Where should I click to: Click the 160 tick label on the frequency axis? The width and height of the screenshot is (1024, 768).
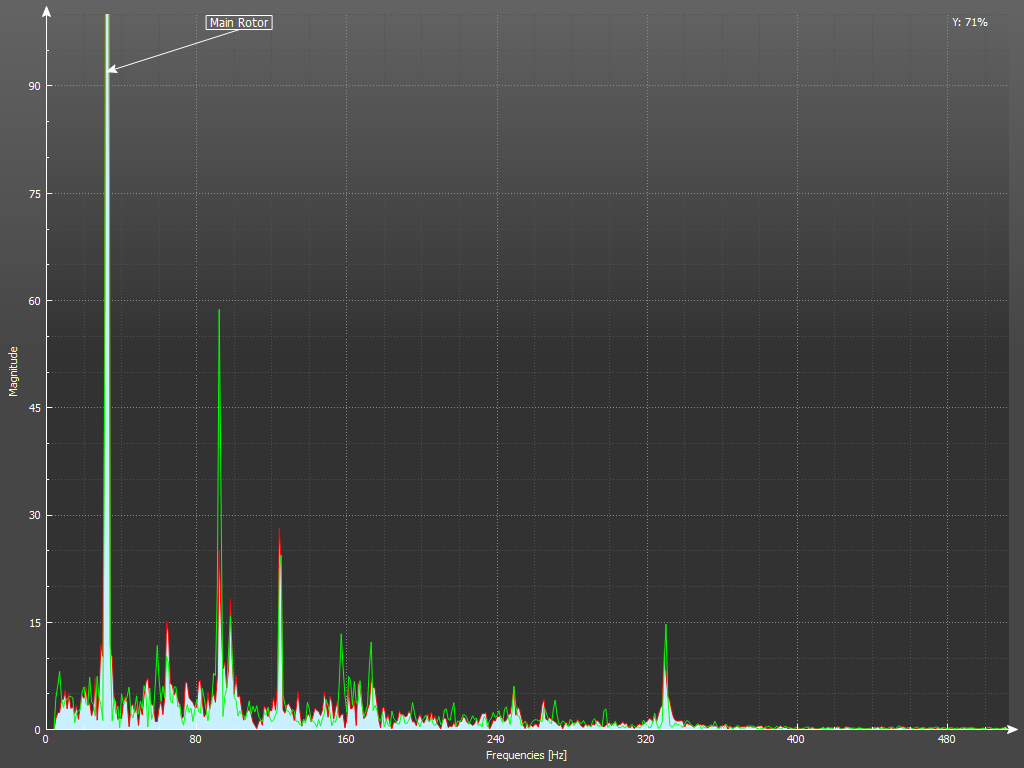[346, 740]
